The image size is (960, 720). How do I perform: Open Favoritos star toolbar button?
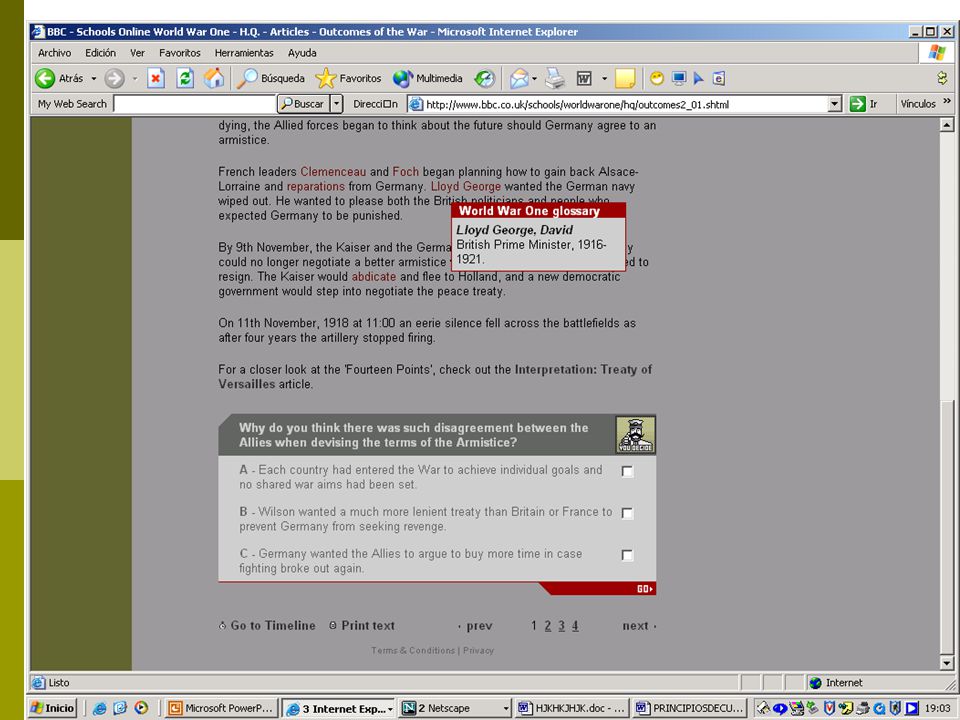point(348,78)
